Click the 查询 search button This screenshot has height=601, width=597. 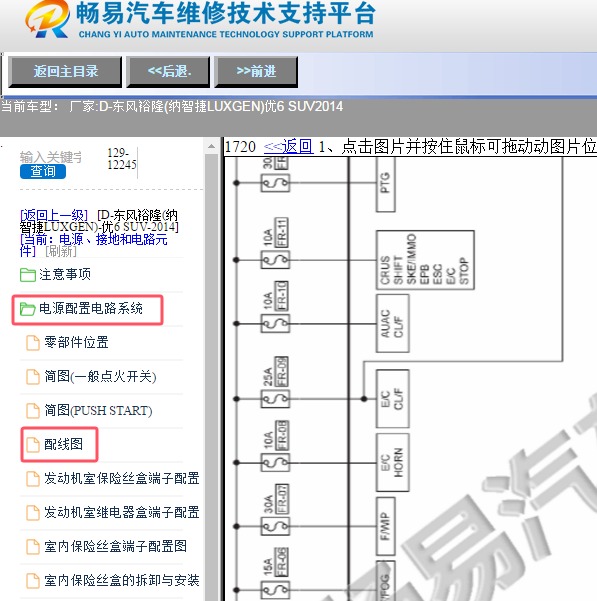43,171
